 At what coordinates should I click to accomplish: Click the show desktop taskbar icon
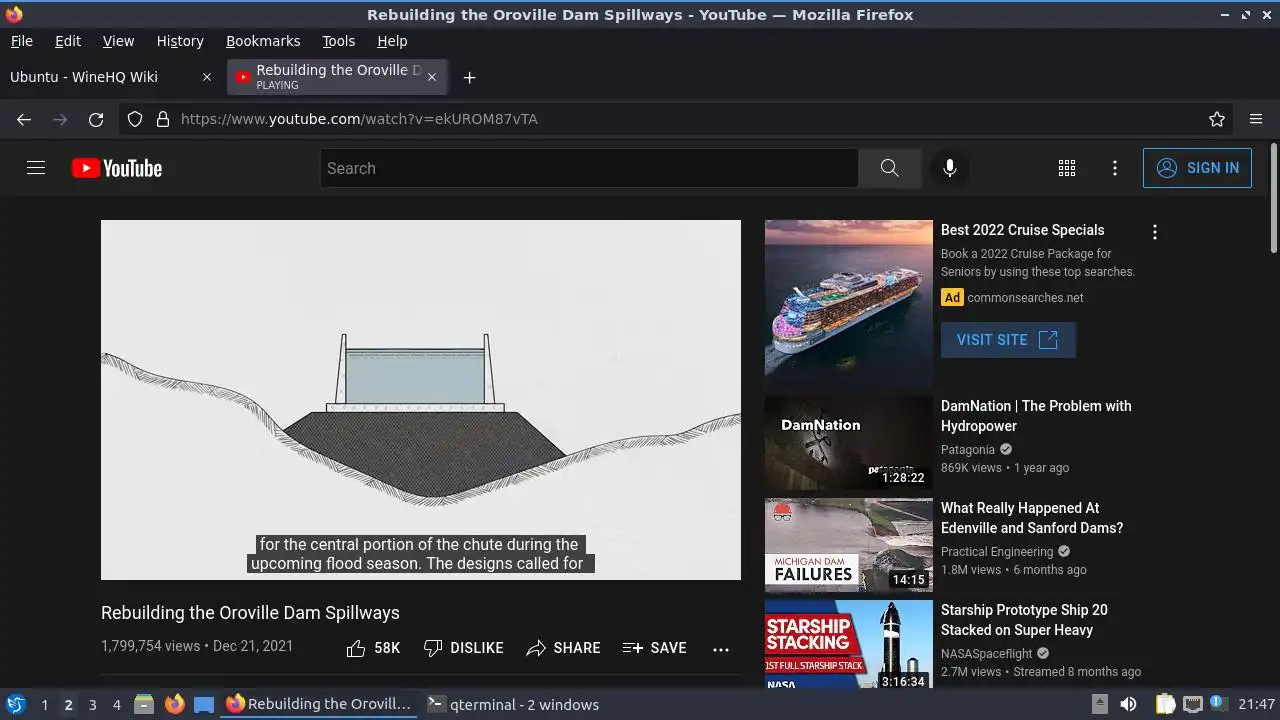(x=204, y=704)
